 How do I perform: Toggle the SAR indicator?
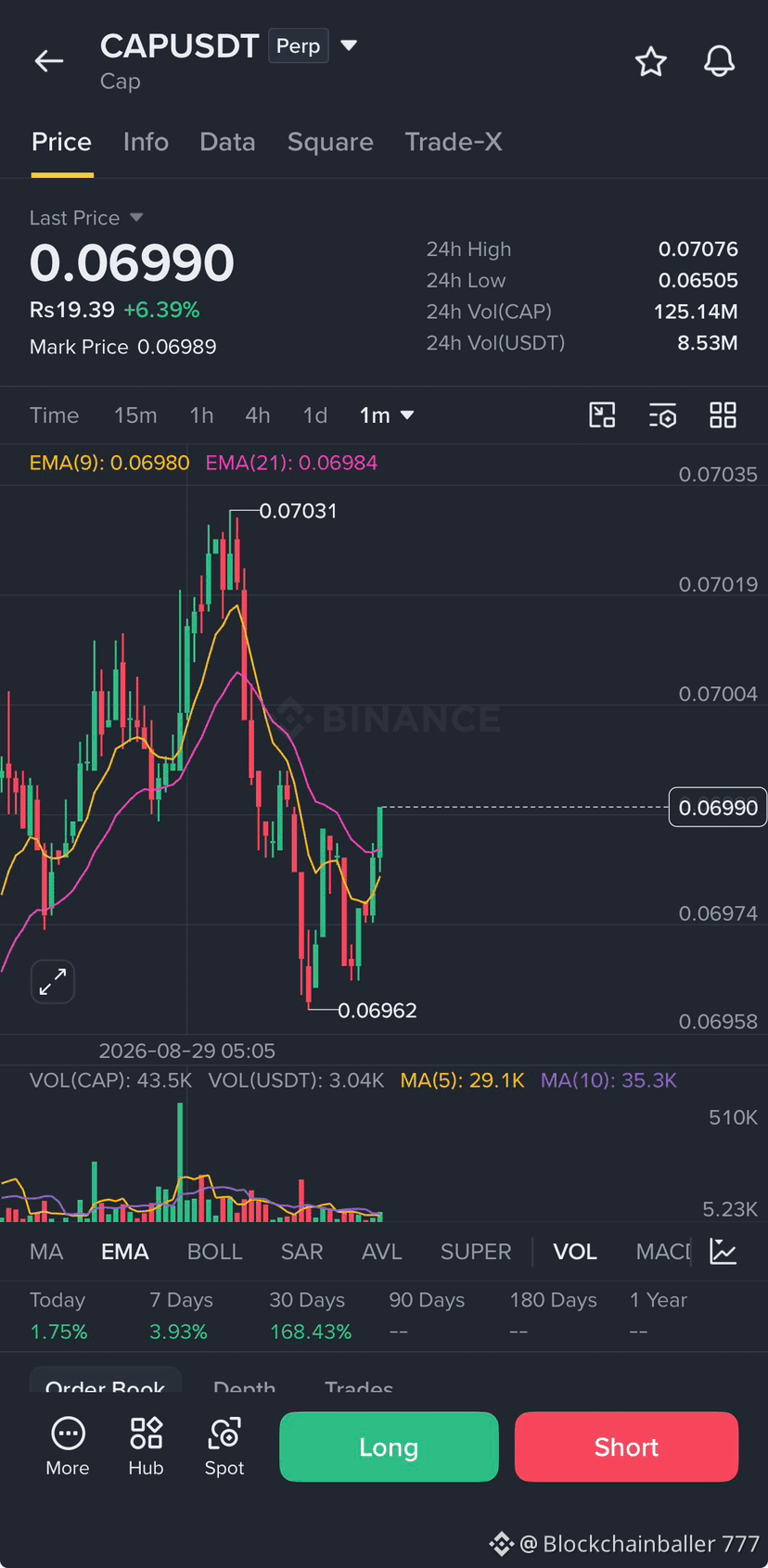(302, 1252)
